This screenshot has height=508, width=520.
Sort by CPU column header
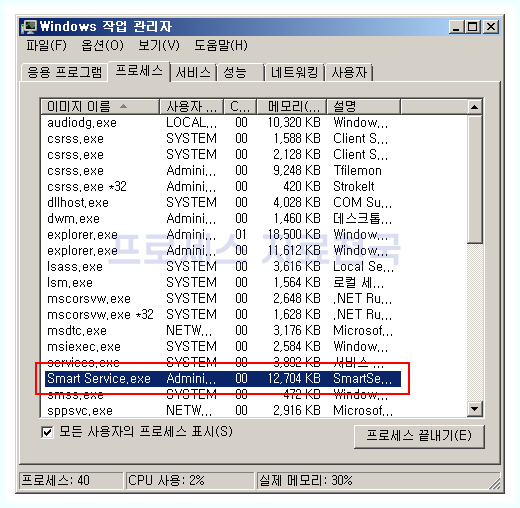click(x=240, y=107)
